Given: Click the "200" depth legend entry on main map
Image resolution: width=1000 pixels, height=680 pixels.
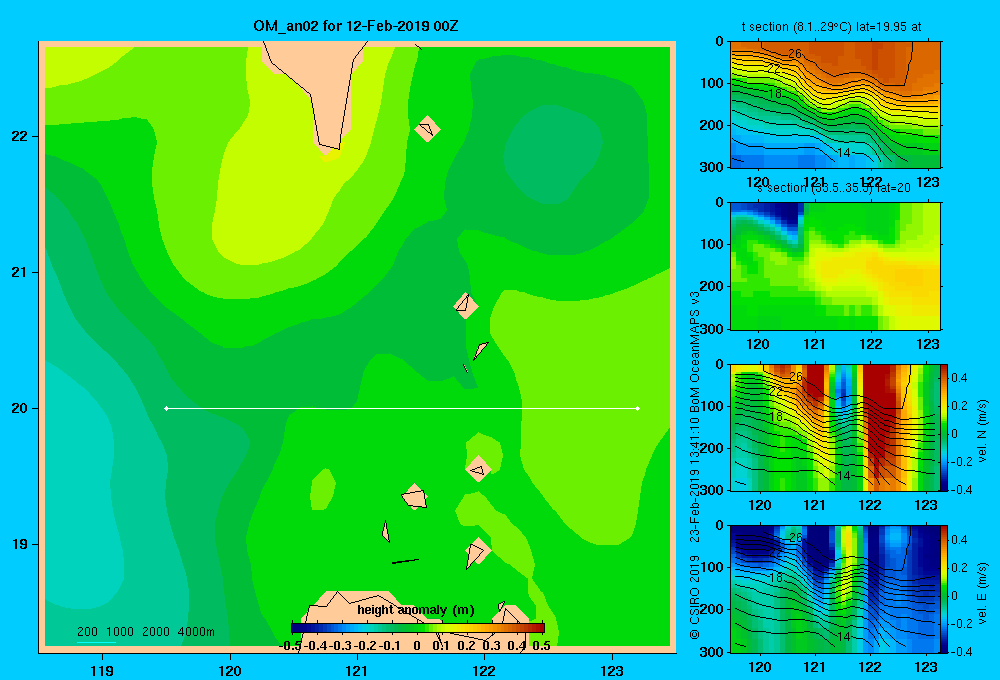Looking at the screenshot, I should pyautogui.click(x=87, y=632).
